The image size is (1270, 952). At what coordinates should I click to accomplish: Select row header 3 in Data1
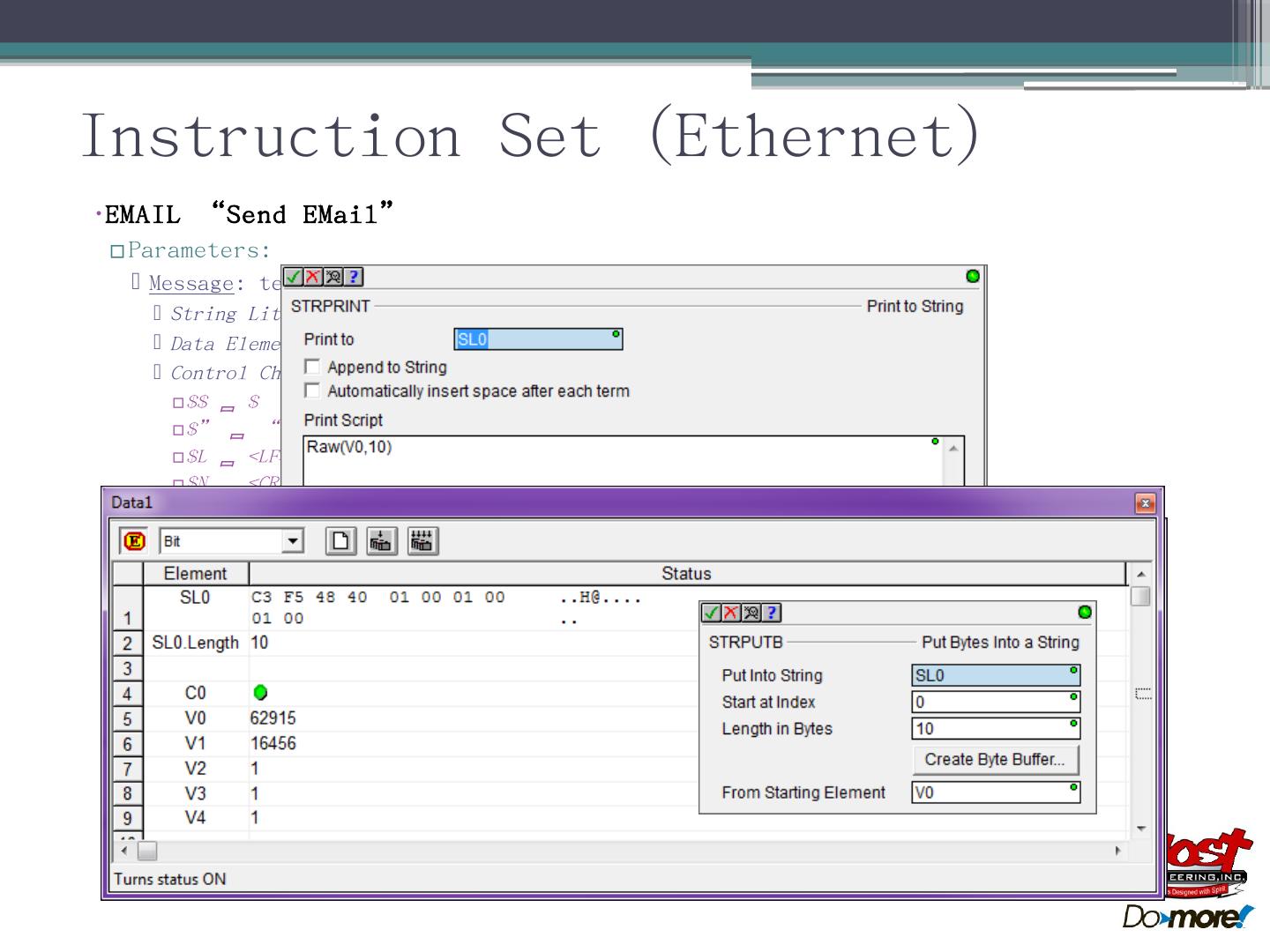click(x=128, y=669)
